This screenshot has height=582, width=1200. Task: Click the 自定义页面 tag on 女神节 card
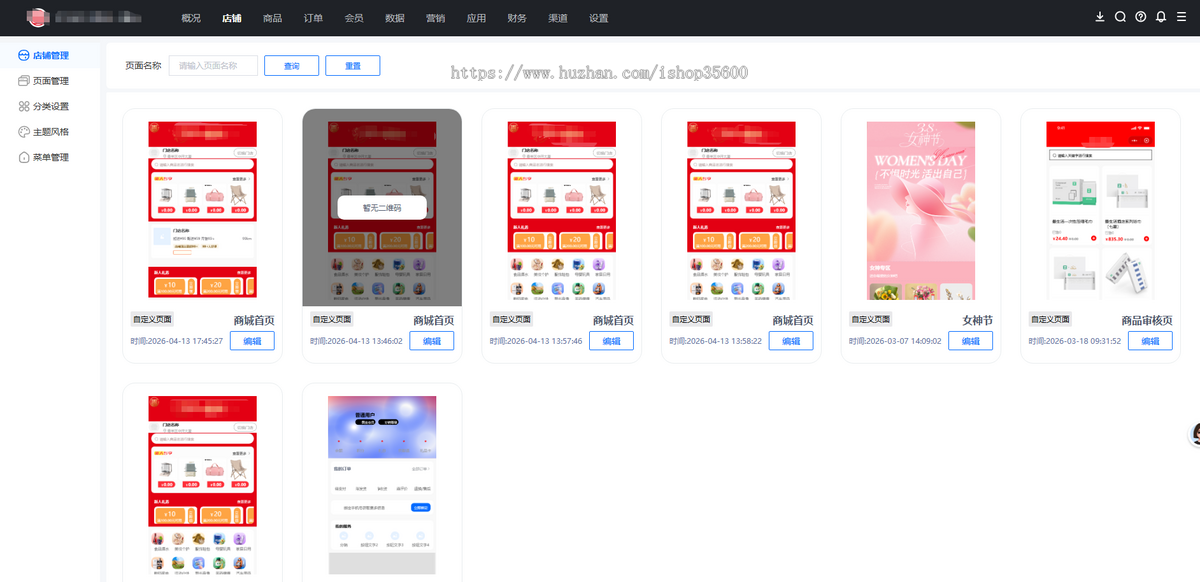[x=870, y=320]
